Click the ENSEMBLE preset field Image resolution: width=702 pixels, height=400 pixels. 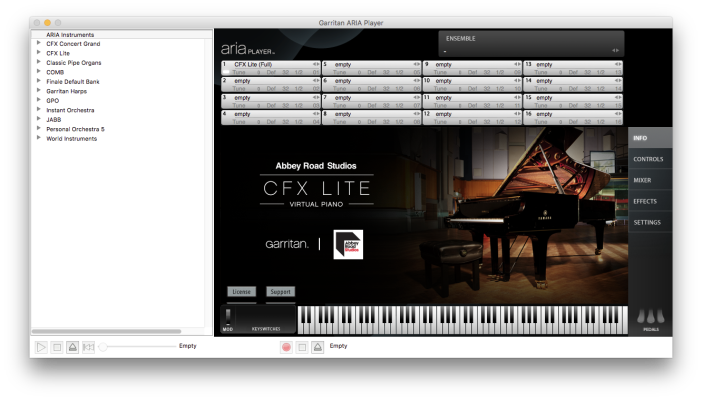[531, 44]
